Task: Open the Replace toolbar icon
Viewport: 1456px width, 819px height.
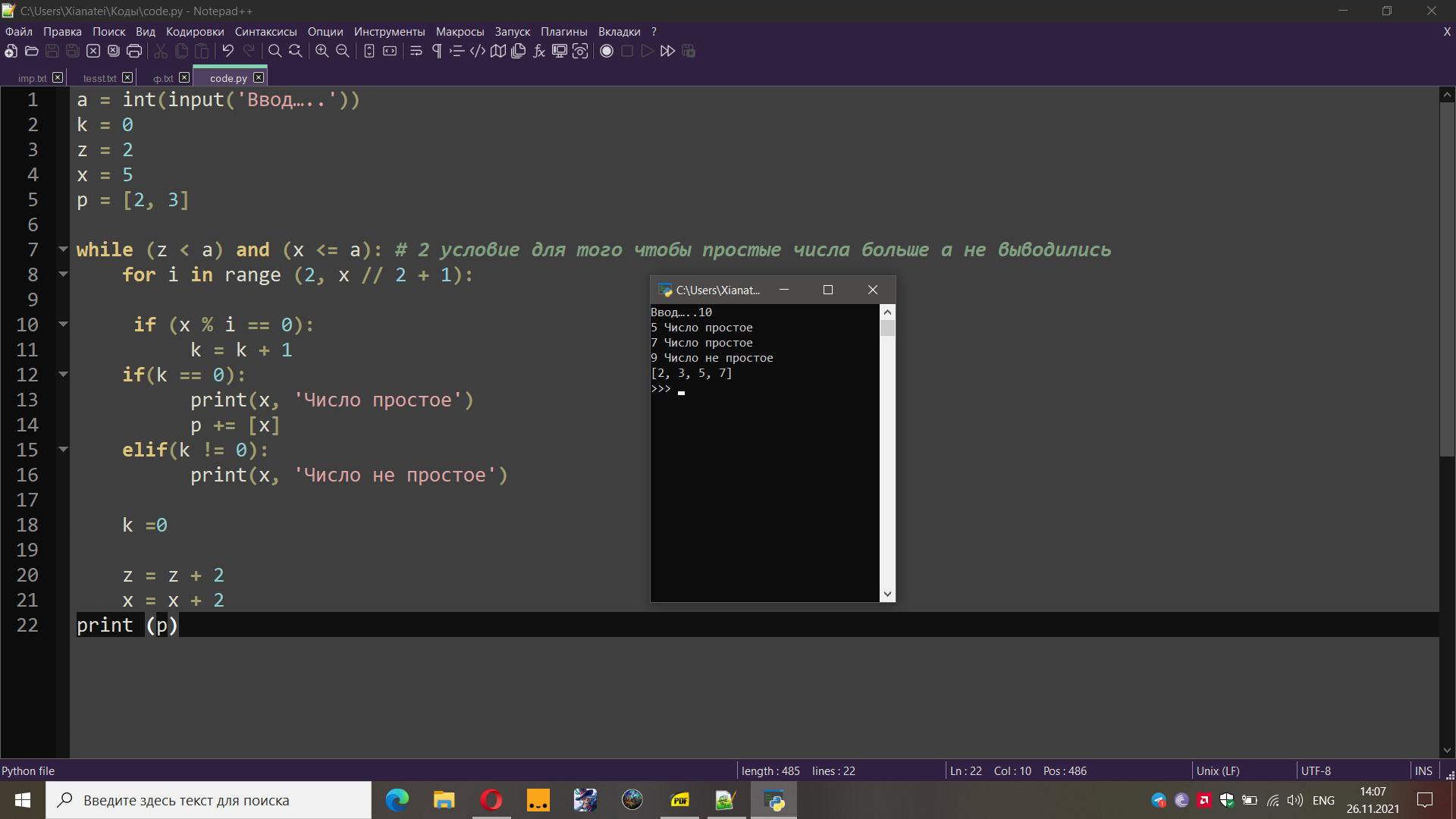Action: click(x=295, y=51)
